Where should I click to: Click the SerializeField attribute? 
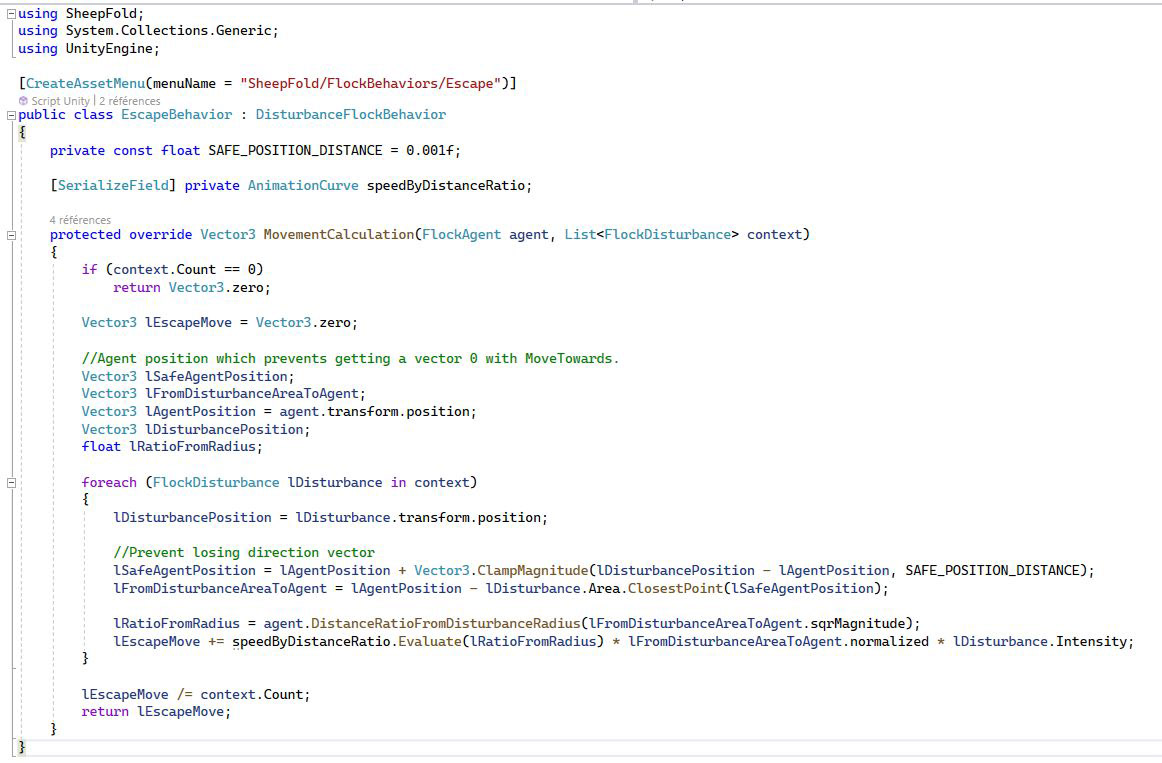tap(113, 185)
